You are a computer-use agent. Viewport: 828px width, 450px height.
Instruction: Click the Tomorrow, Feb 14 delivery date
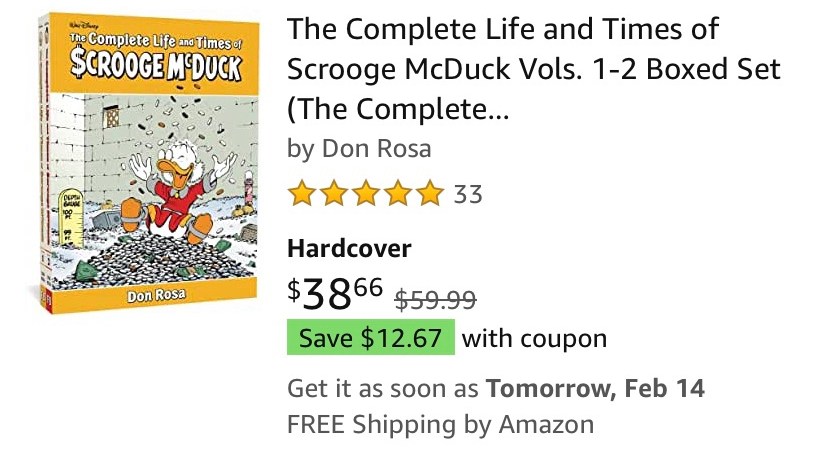pos(595,388)
